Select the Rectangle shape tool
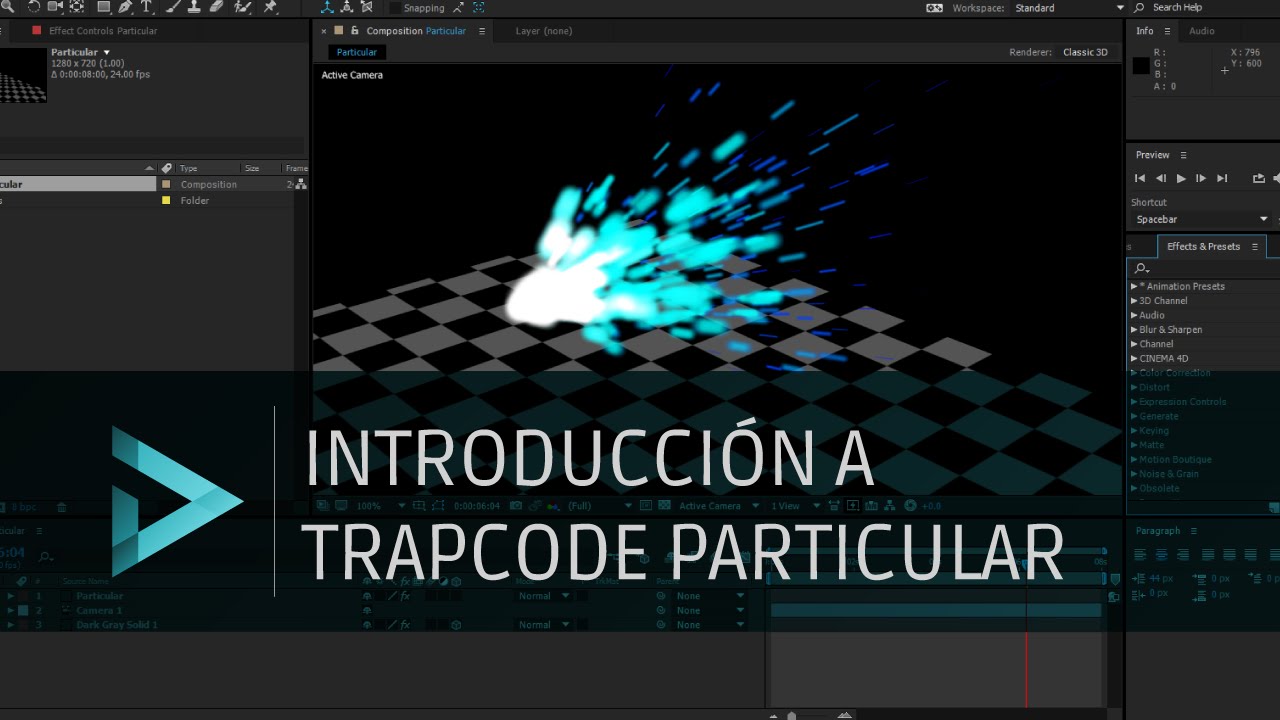 (x=103, y=7)
